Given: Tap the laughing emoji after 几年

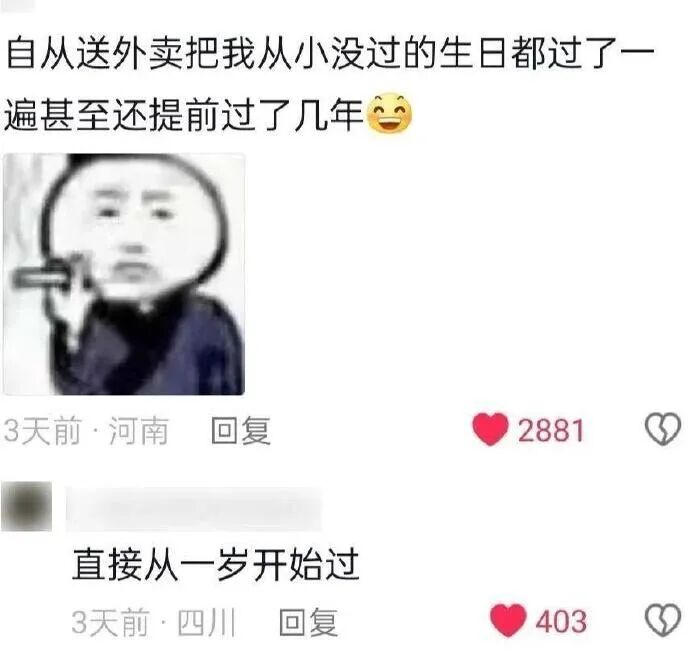Looking at the screenshot, I should (x=389, y=113).
